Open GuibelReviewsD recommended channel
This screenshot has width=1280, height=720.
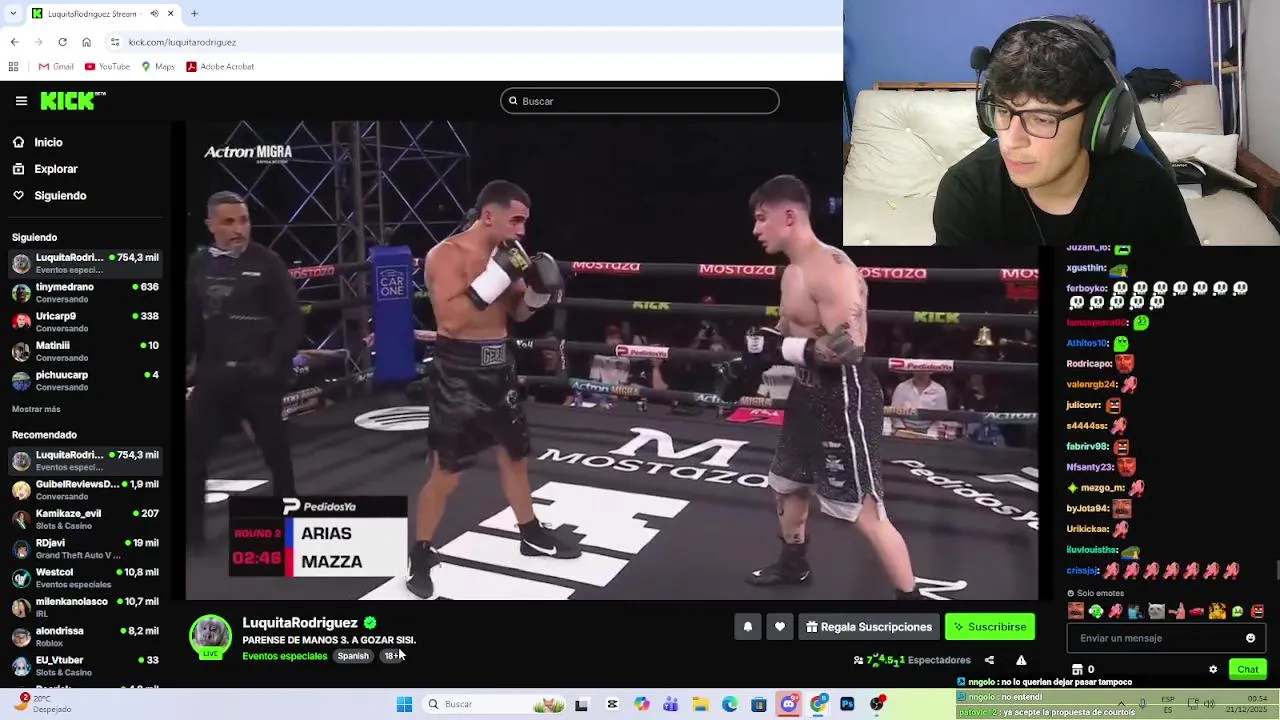[86, 490]
